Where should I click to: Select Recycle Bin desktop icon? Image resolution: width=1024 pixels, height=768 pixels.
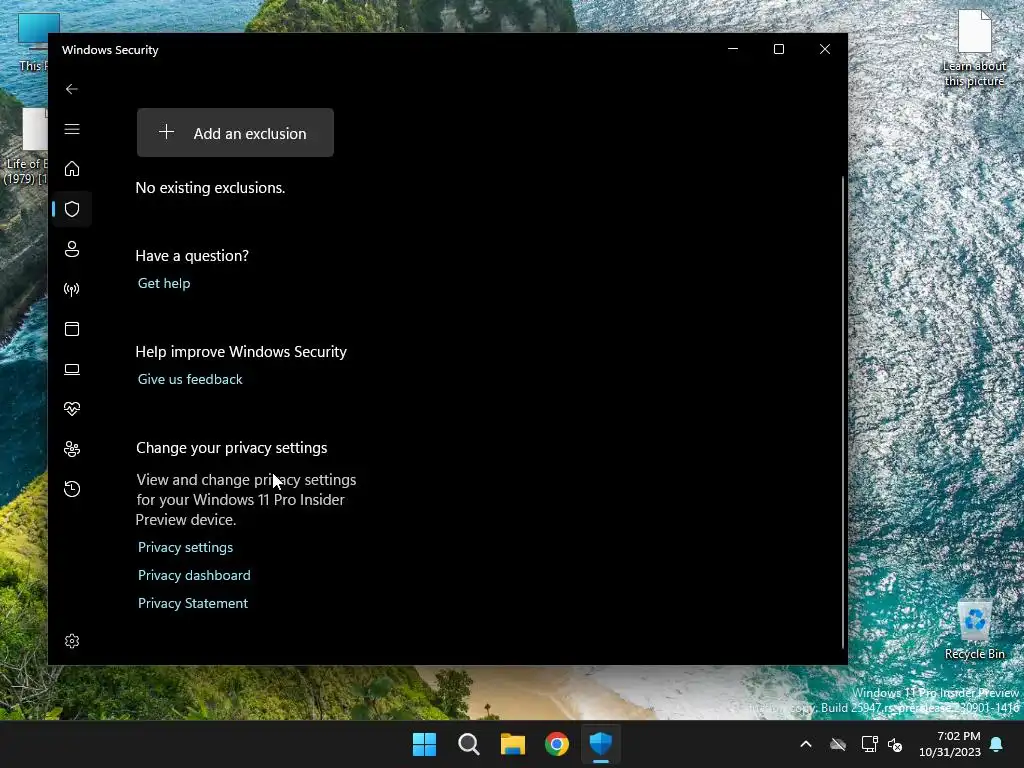(974, 629)
